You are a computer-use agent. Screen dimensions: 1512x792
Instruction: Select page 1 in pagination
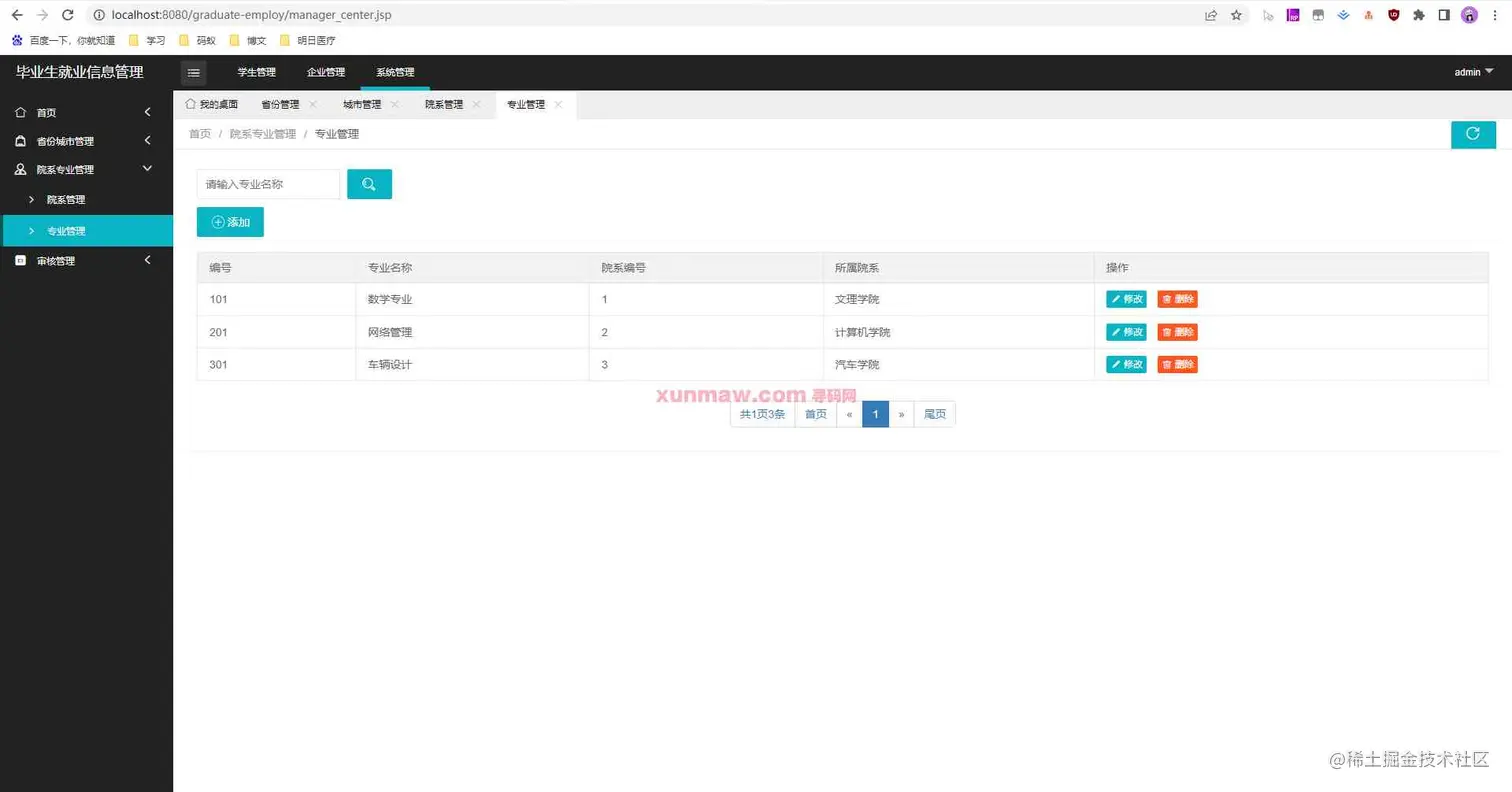coord(875,414)
